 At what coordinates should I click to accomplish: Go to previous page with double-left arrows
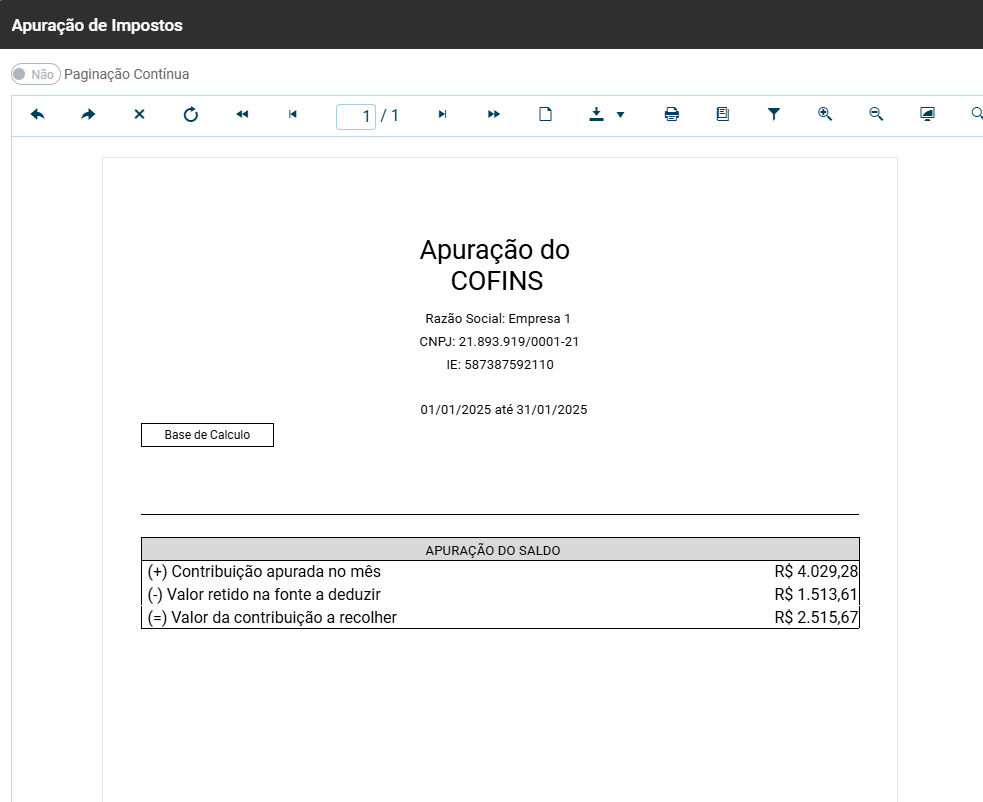coord(242,115)
